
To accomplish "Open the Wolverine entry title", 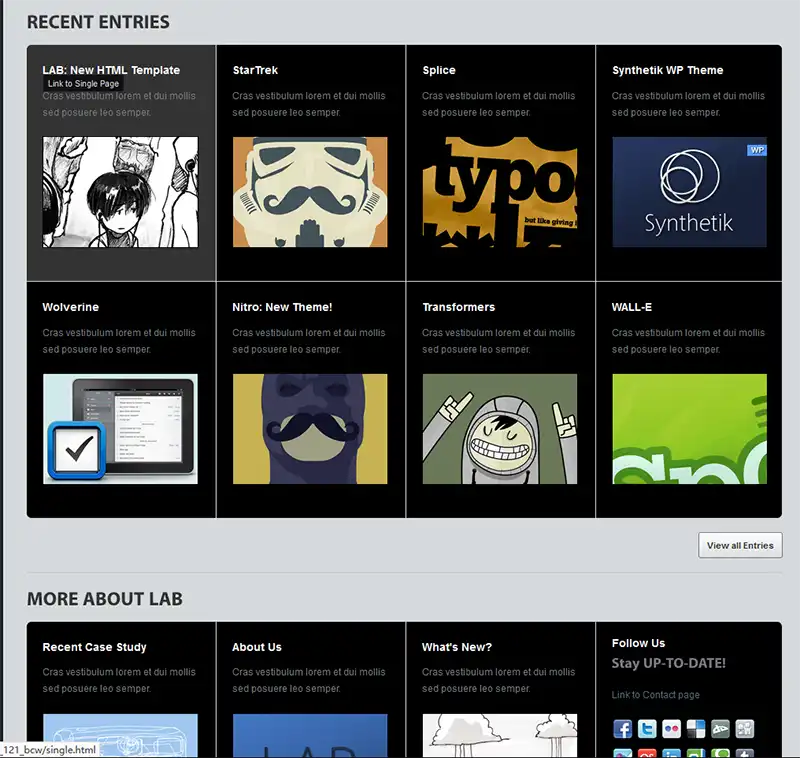I will [70, 307].
